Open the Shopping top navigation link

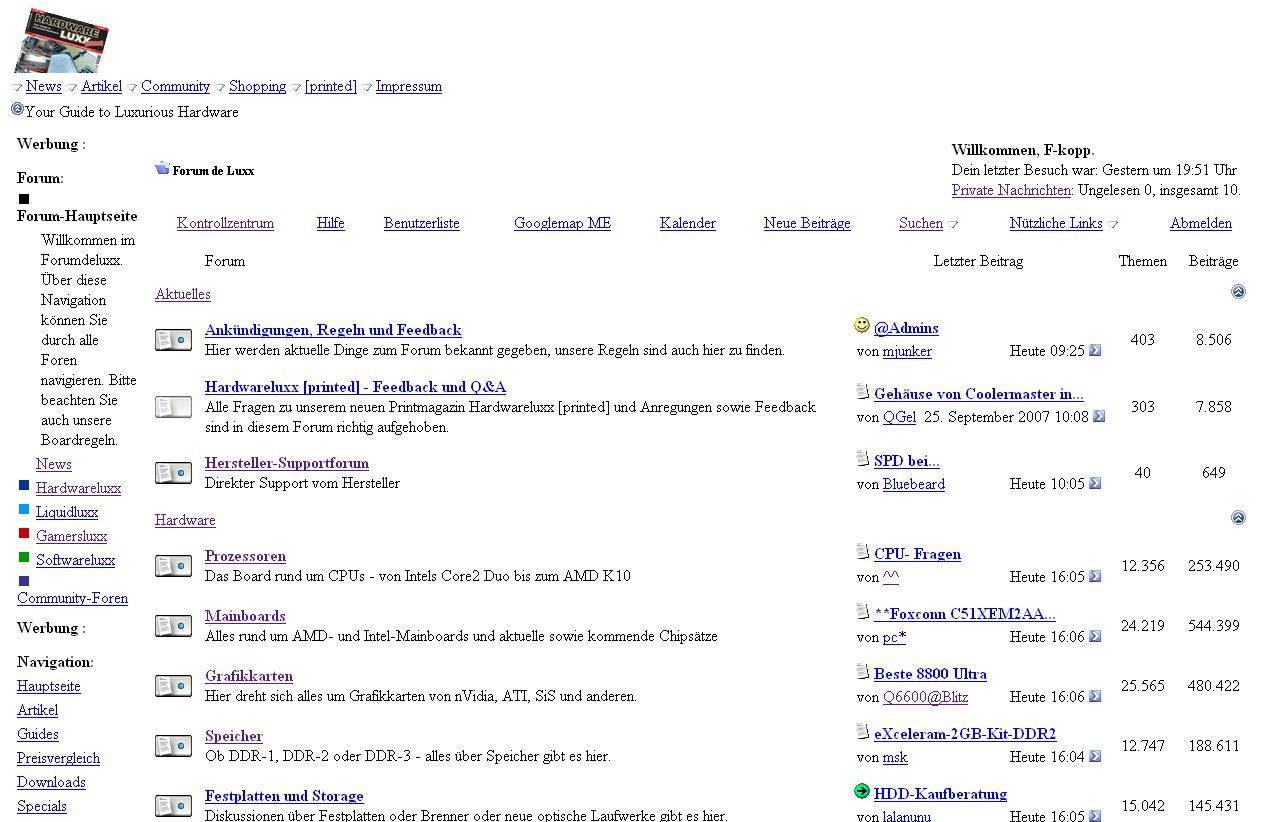pyautogui.click(x=257, y=86)
